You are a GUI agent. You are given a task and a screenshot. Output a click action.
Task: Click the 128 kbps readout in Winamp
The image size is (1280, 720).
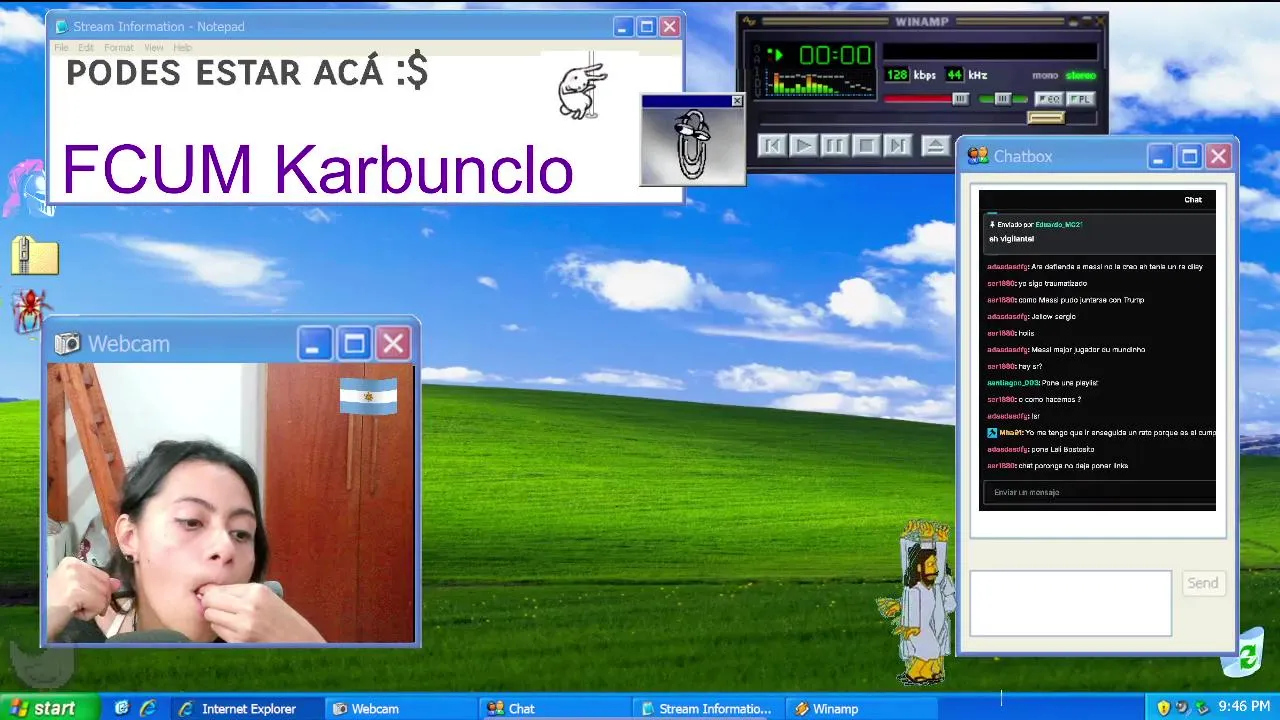coord(897,75)
